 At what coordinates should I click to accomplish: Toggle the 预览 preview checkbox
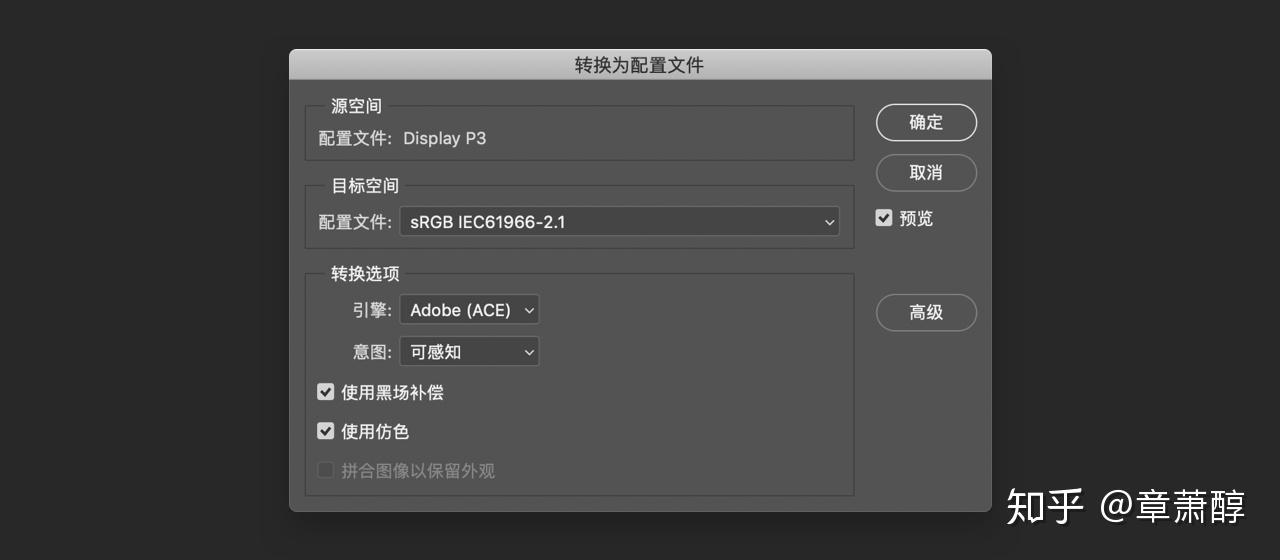click(x=884, y=217)
